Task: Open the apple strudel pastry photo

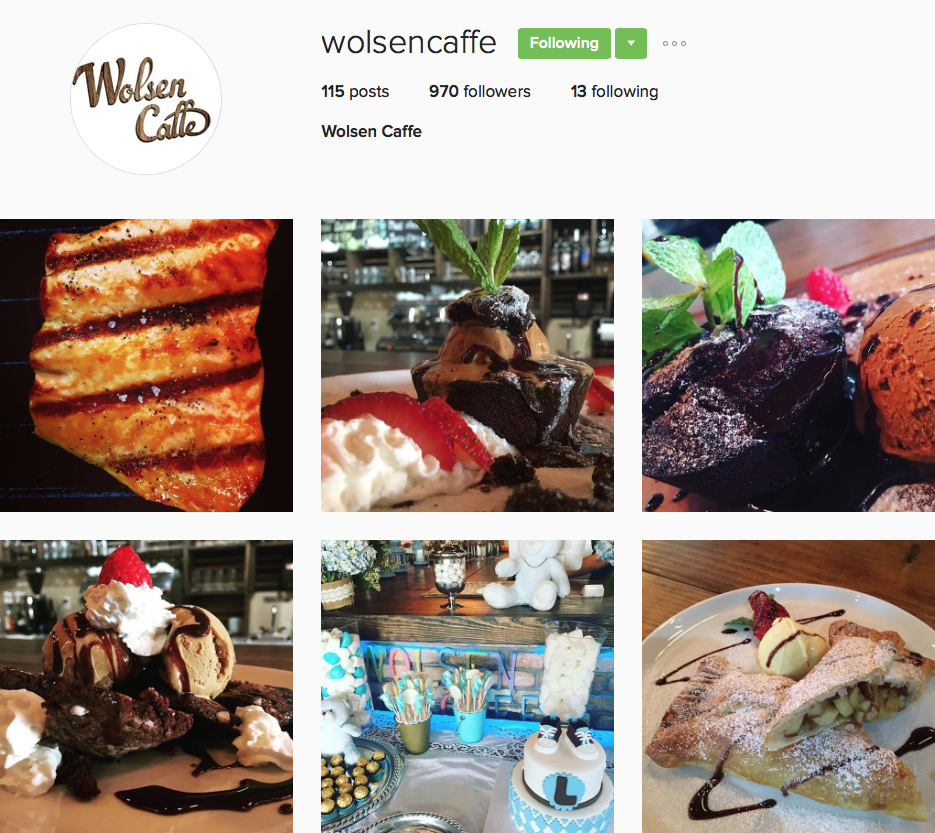Action: pyautogui.click(x=788, y=686)
